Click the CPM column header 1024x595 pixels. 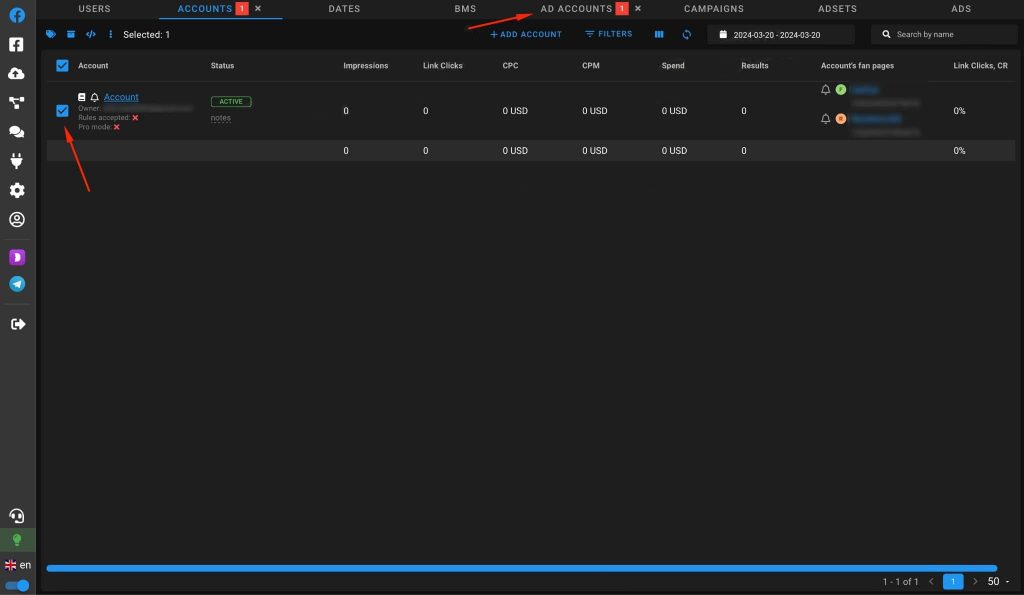[590, 65]
